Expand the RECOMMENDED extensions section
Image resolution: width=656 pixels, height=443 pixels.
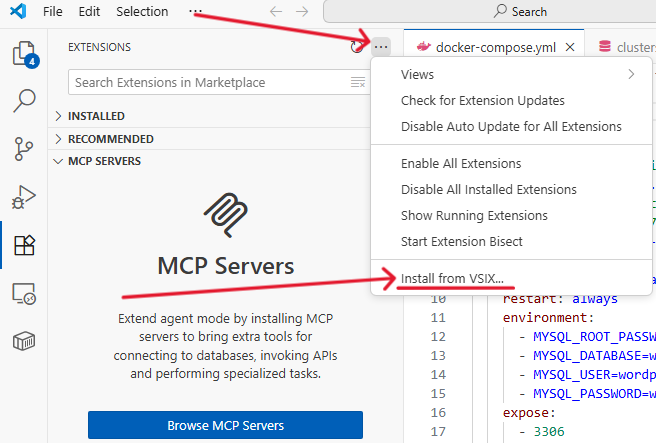[x=110, y=139]
